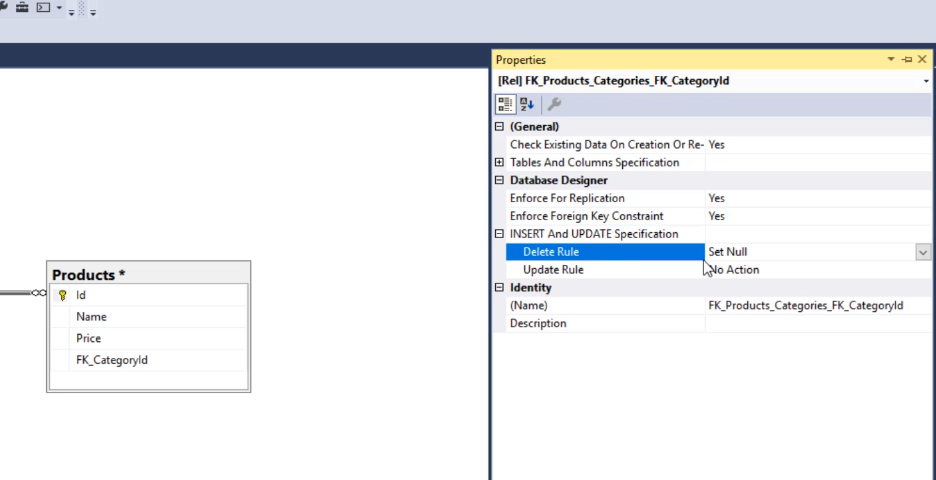This screenshot has height=480, width=936.
Task: Click the primary key icon beside Id
Action: 62,295
